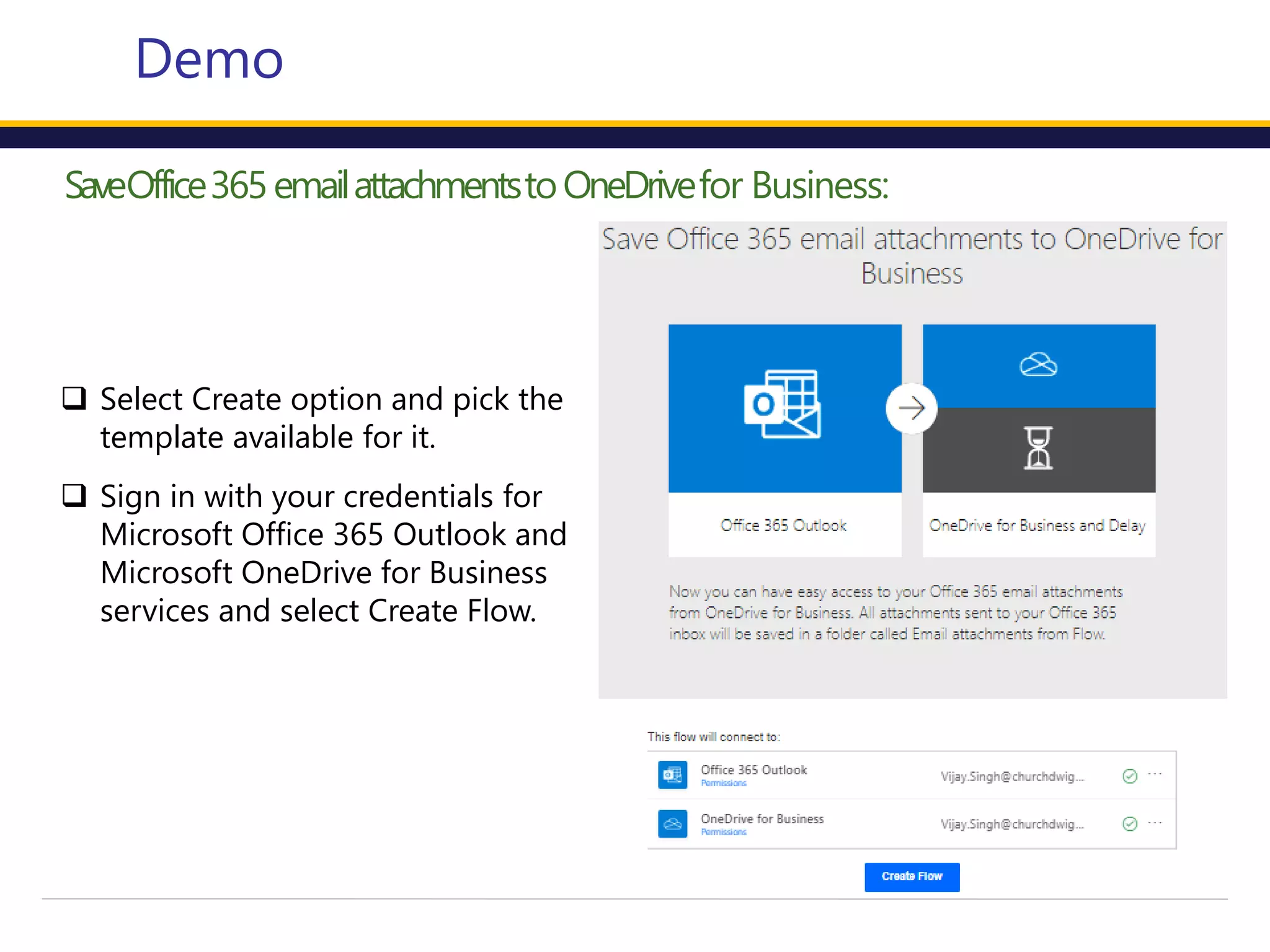Viewport: 1270px width, 952px height.
Task: Click the template heading 'Save Office 365 email attachments'
Action: (912, 256)
